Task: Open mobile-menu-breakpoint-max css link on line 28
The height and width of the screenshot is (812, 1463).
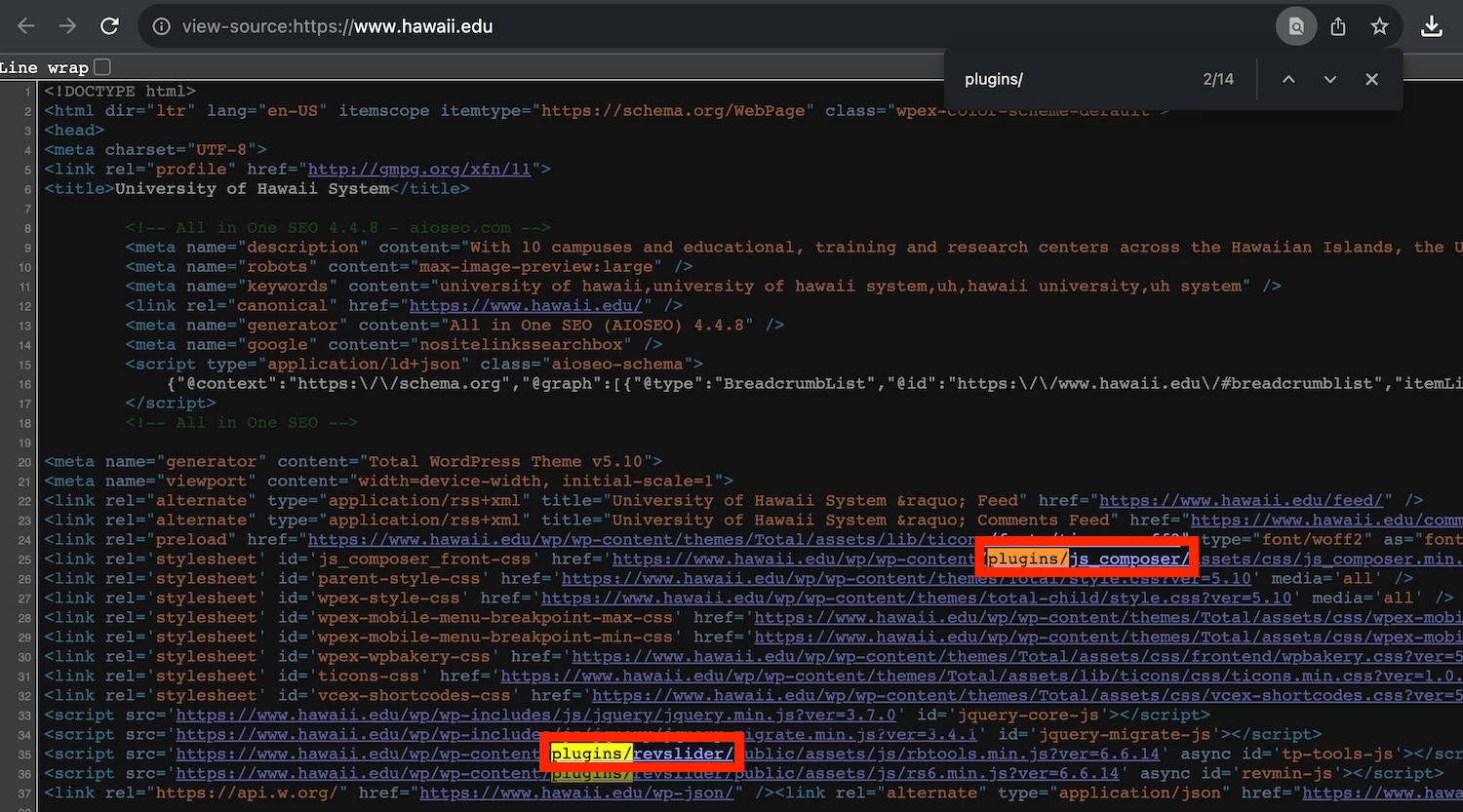Action: [1108, 617]
